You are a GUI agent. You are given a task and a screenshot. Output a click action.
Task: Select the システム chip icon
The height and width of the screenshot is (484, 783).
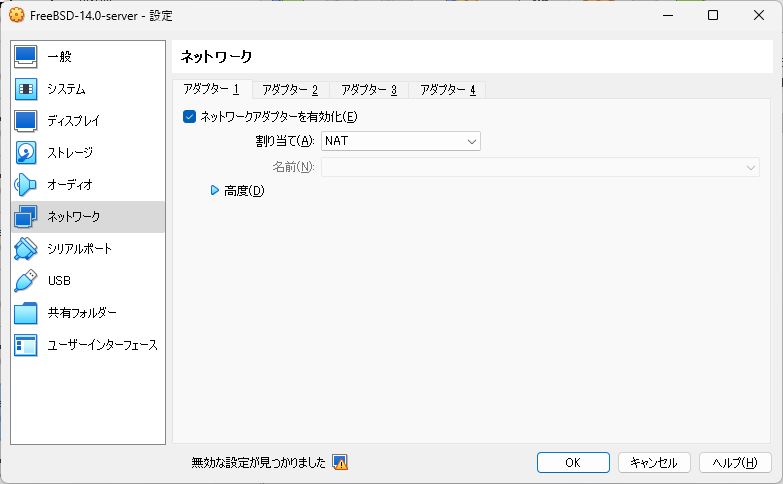pos(25,89)
